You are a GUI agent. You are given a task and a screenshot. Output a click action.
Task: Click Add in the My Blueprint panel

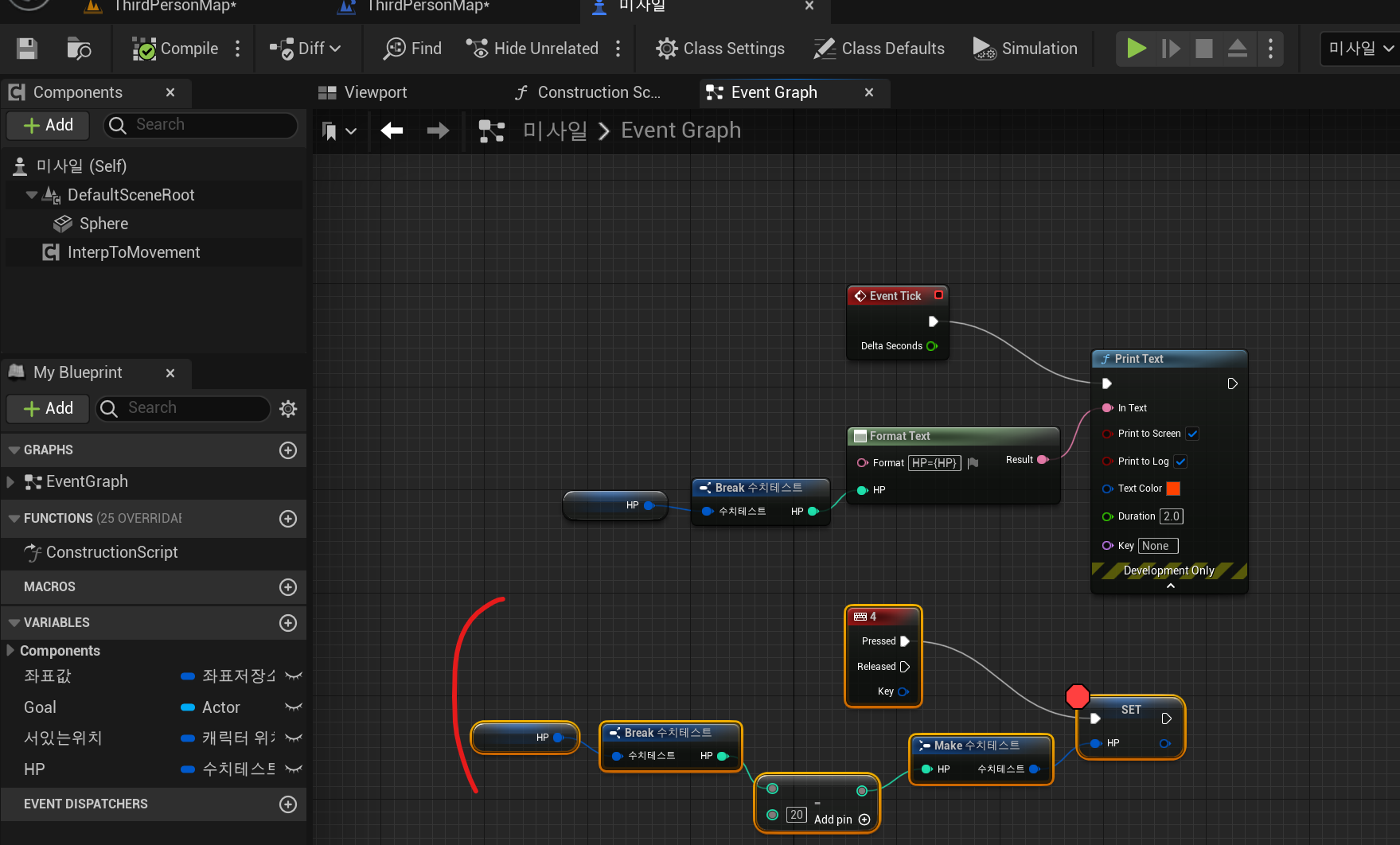click(49, 408)
